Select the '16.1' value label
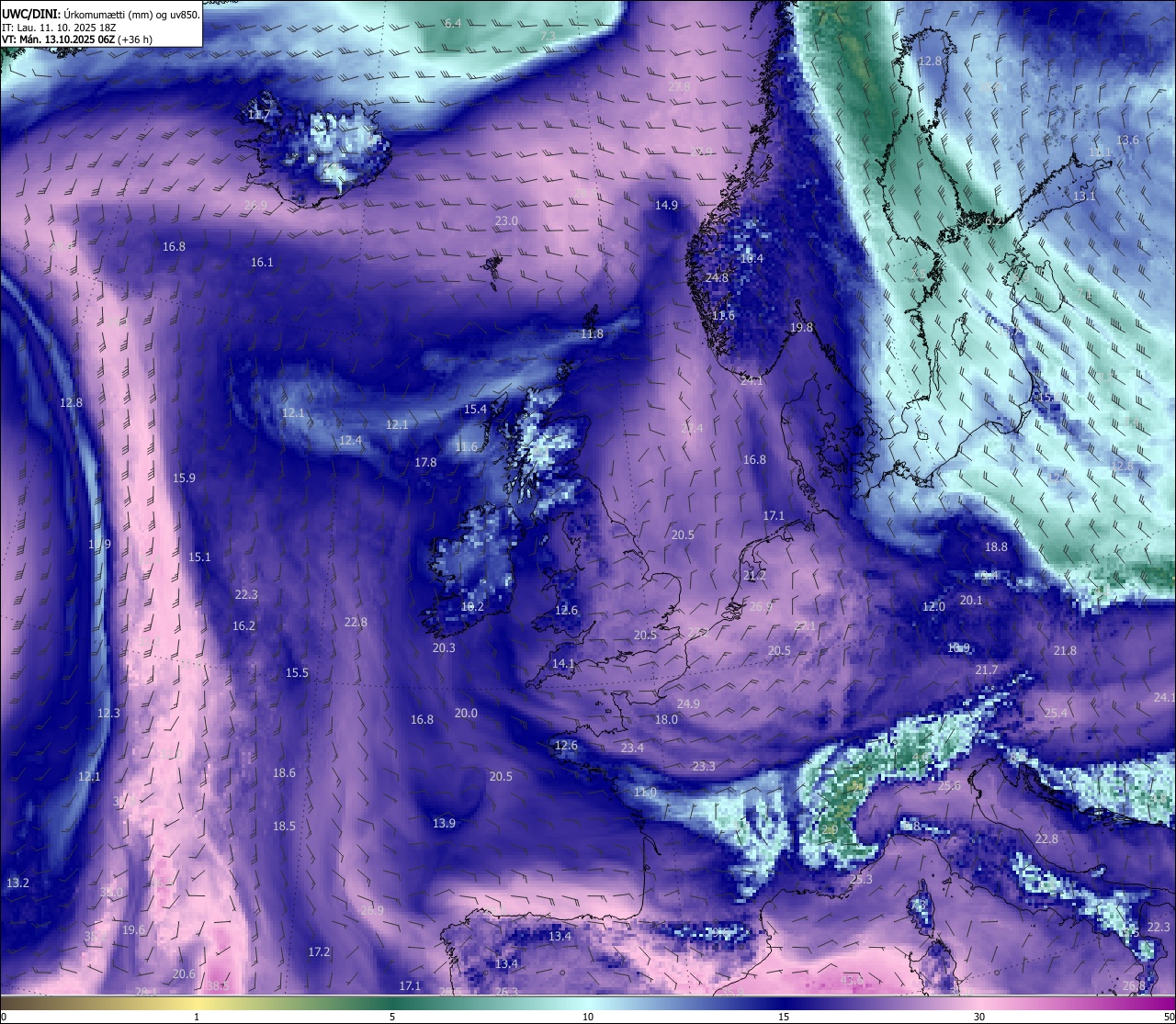This screenshot has height=1024, width=1176. coord(262,262)
